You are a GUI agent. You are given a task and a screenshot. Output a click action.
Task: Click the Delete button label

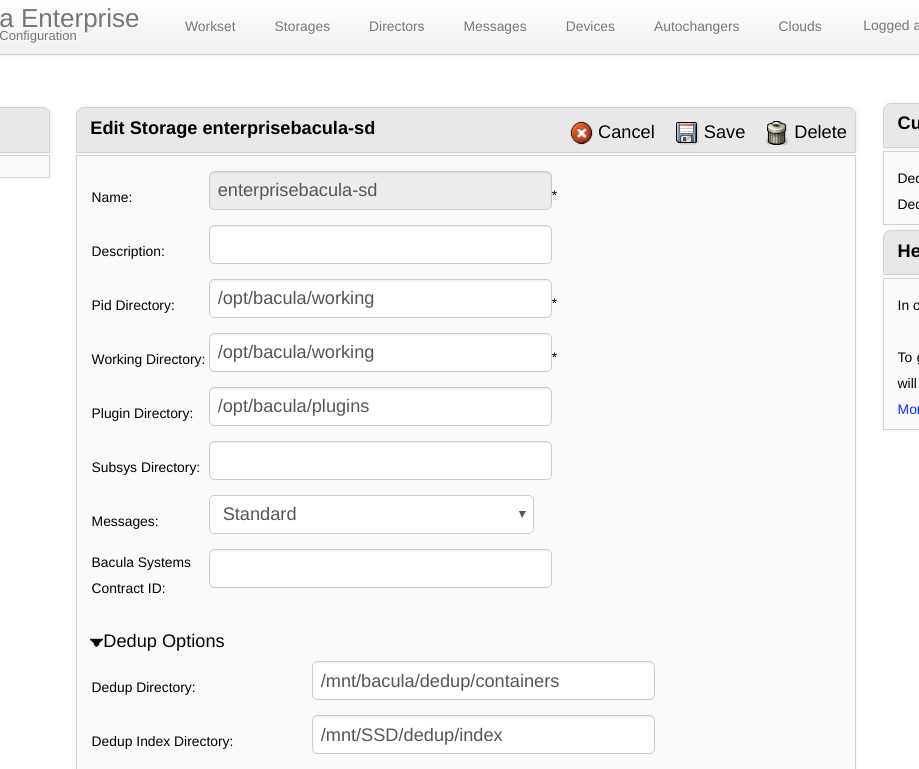(820, 132)
